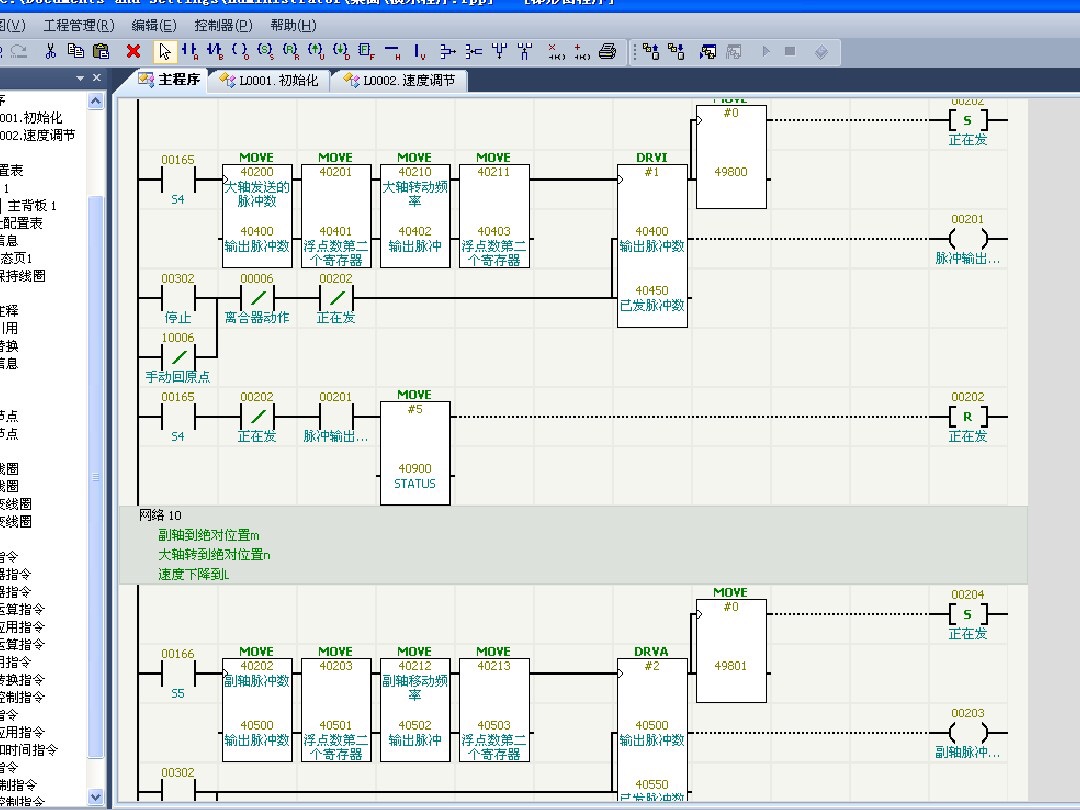Click the red X delete icon
Image resolution: width=1080 pixels, height=810 pixels.
point(133,51)
